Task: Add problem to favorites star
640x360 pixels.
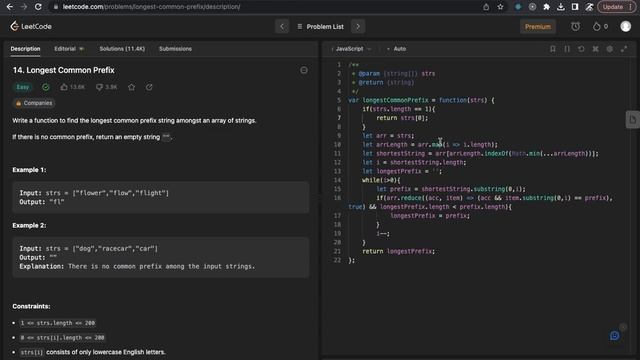Action: click(x=131, y=87)
